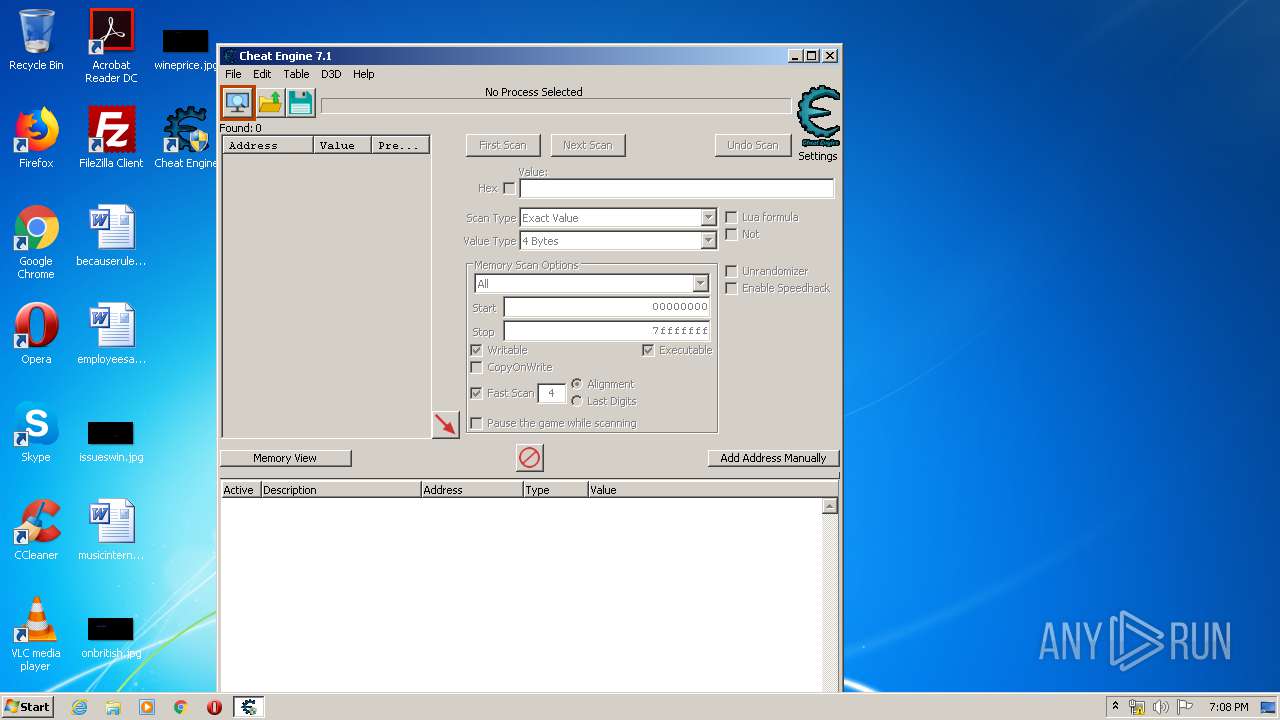Click Chrome icon in taskbar
Viewport: 1280px width, 720px height.
coord(180,707)
